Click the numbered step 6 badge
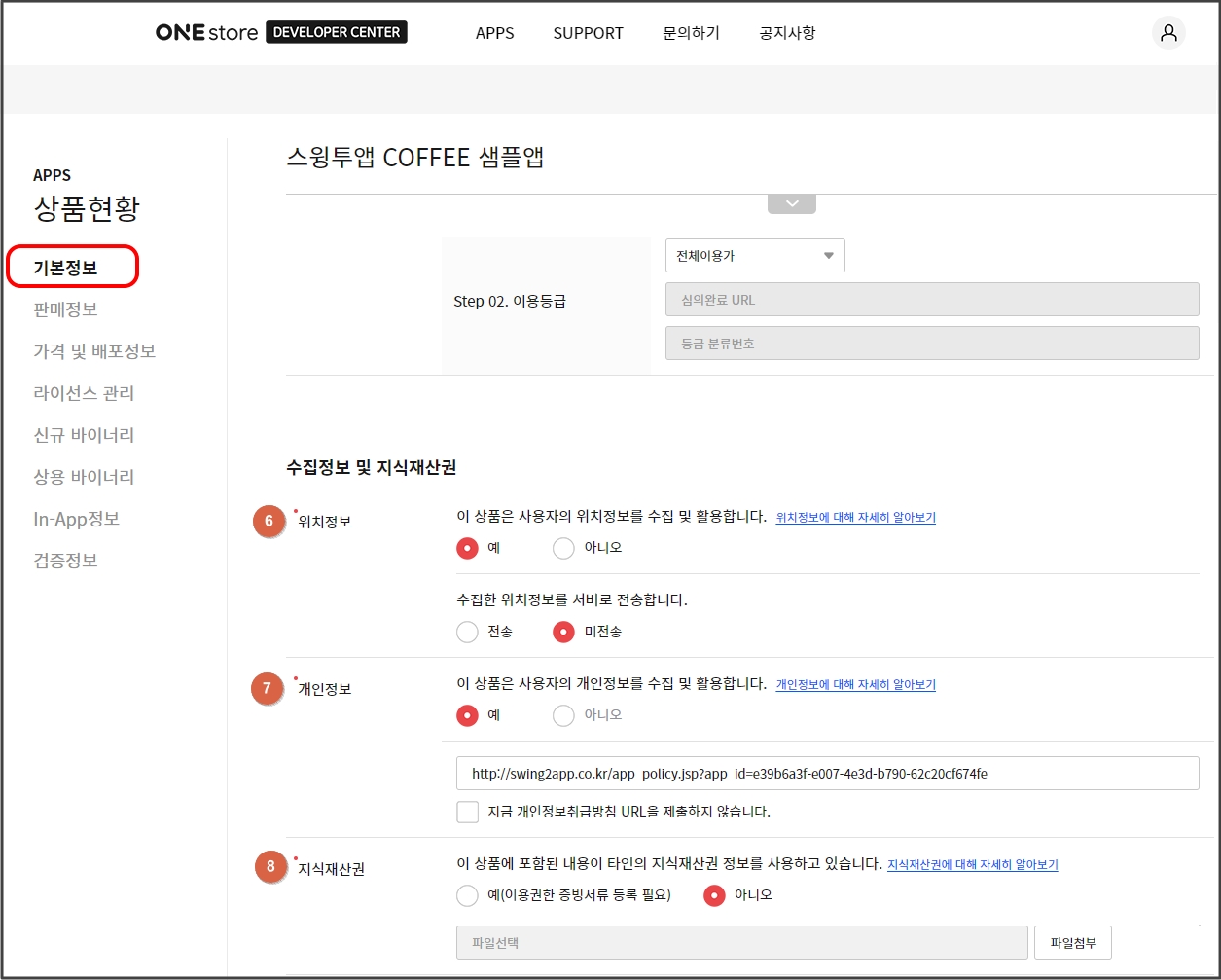 [269, 522]
